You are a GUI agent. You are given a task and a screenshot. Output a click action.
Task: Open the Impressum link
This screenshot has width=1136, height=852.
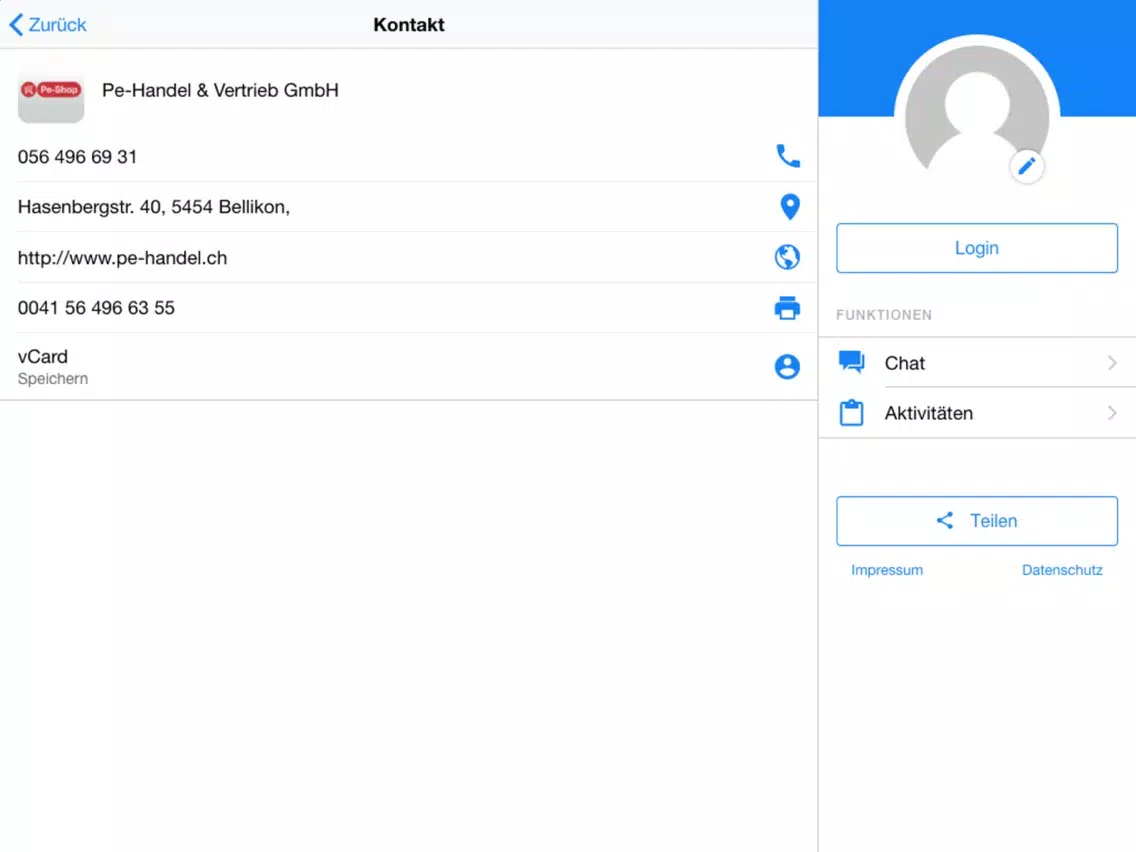pyautogui.click(x=887, y=570)
